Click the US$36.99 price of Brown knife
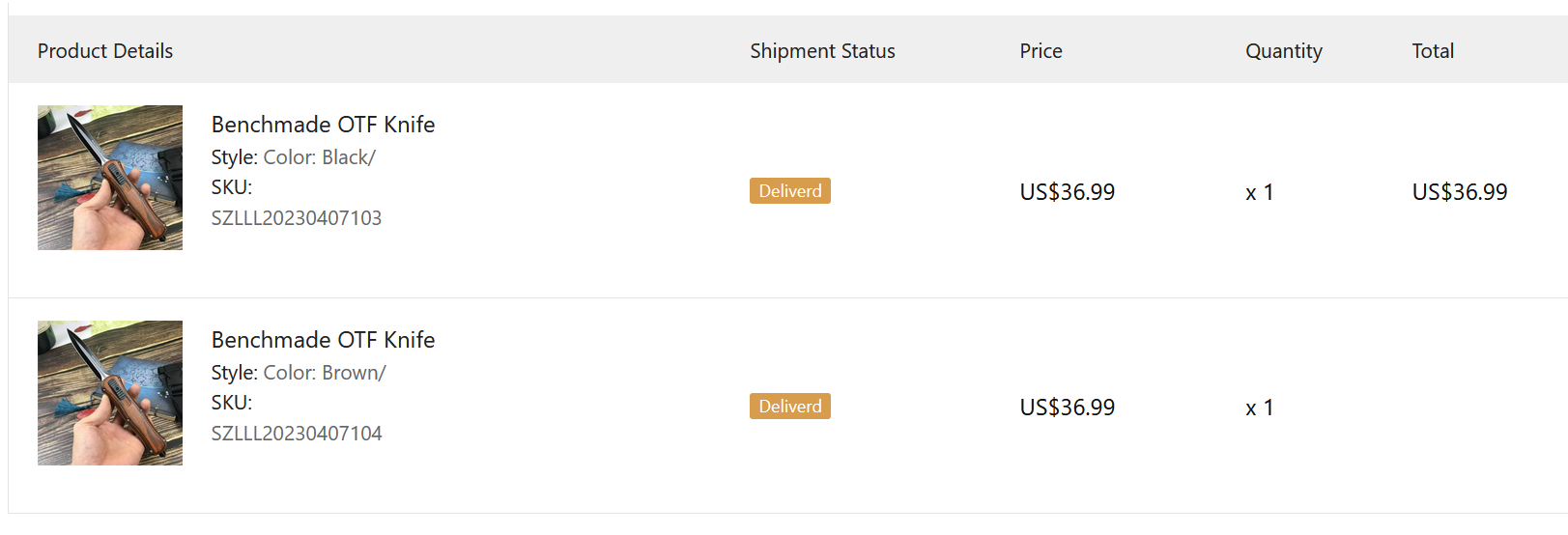1568x535 pixels. tap(1067, 408)
